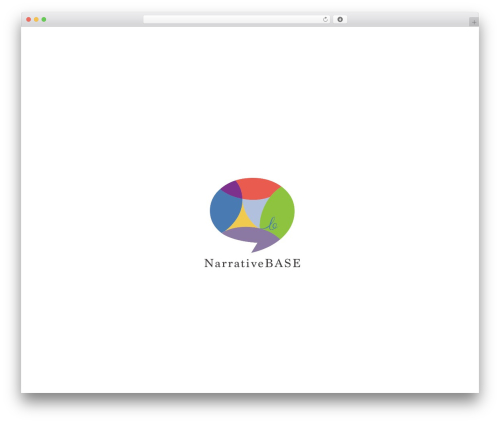
Task: Click the round dark icon button beside address bar
Action: [x=340, y=19]
